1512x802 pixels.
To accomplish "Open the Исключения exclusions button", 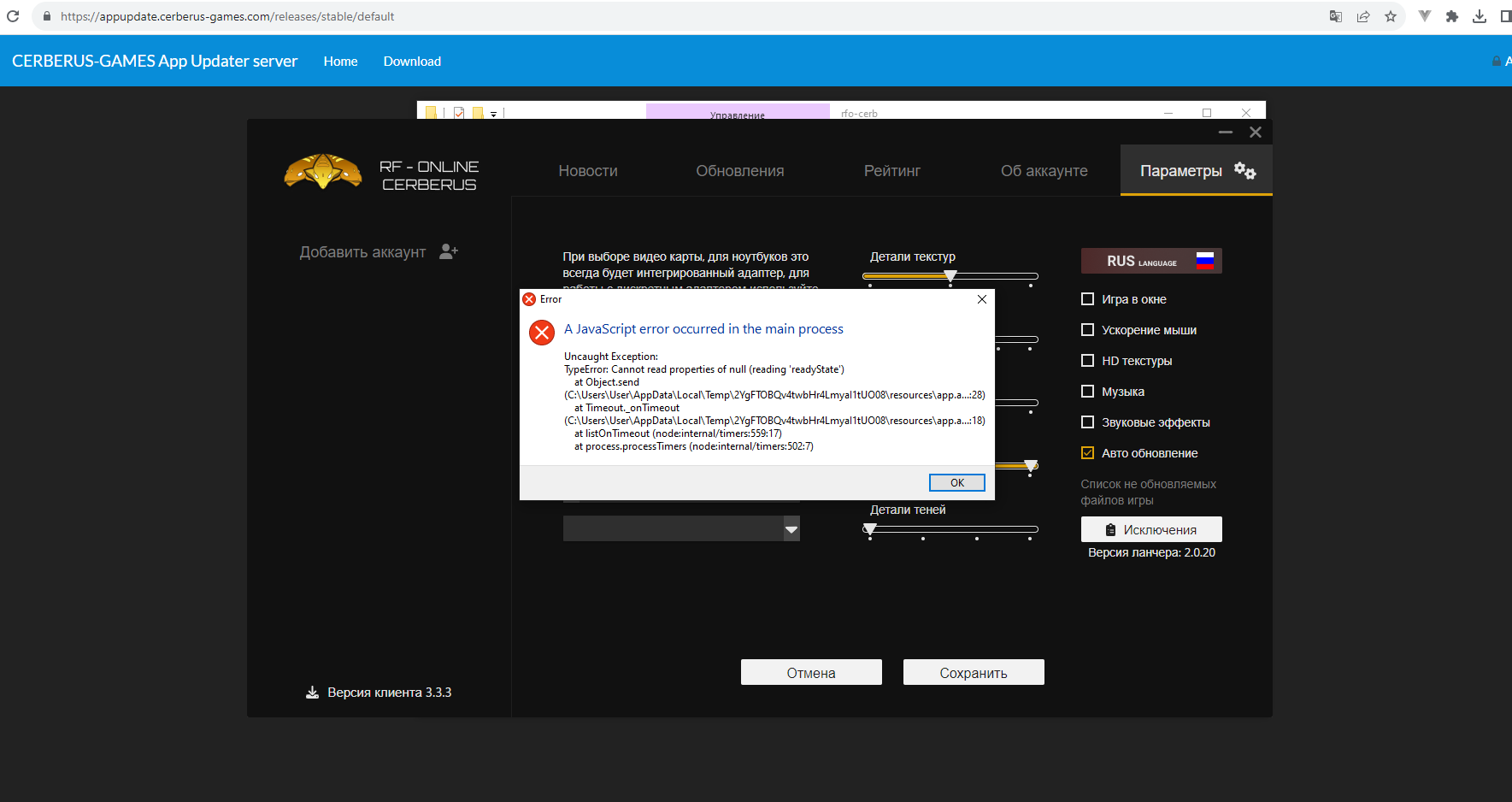I will (x=1151, y=529).
